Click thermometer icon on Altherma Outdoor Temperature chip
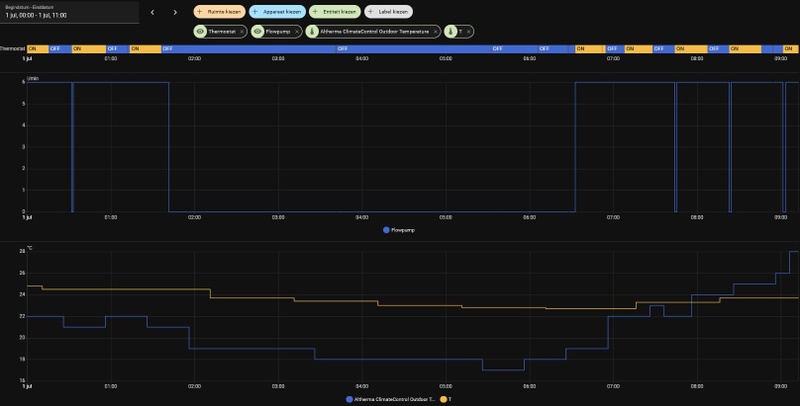The width and height of the screenshot is (800, 406). click(x=312, y=32)
